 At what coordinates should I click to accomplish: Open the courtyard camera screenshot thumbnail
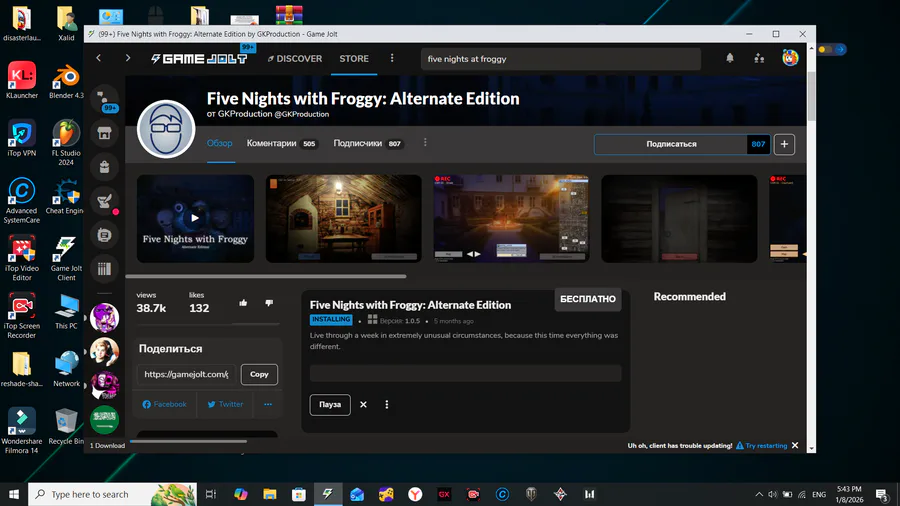511,219
